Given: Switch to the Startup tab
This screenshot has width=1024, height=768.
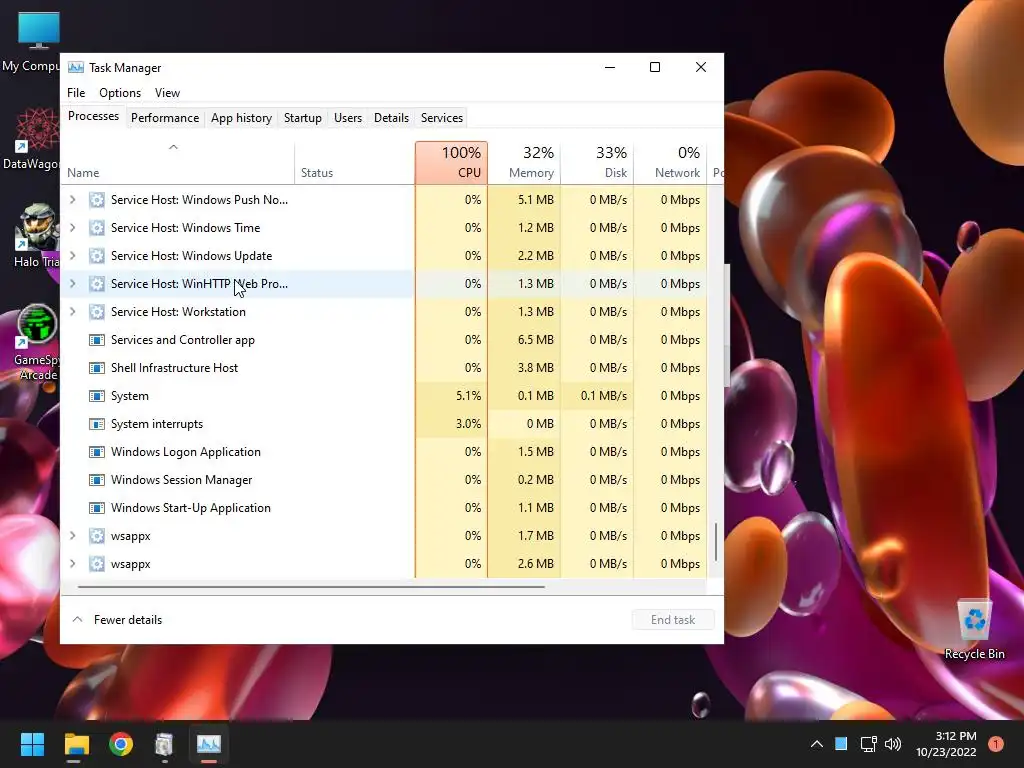Looking at the screenshot, I should click(302, 118).
